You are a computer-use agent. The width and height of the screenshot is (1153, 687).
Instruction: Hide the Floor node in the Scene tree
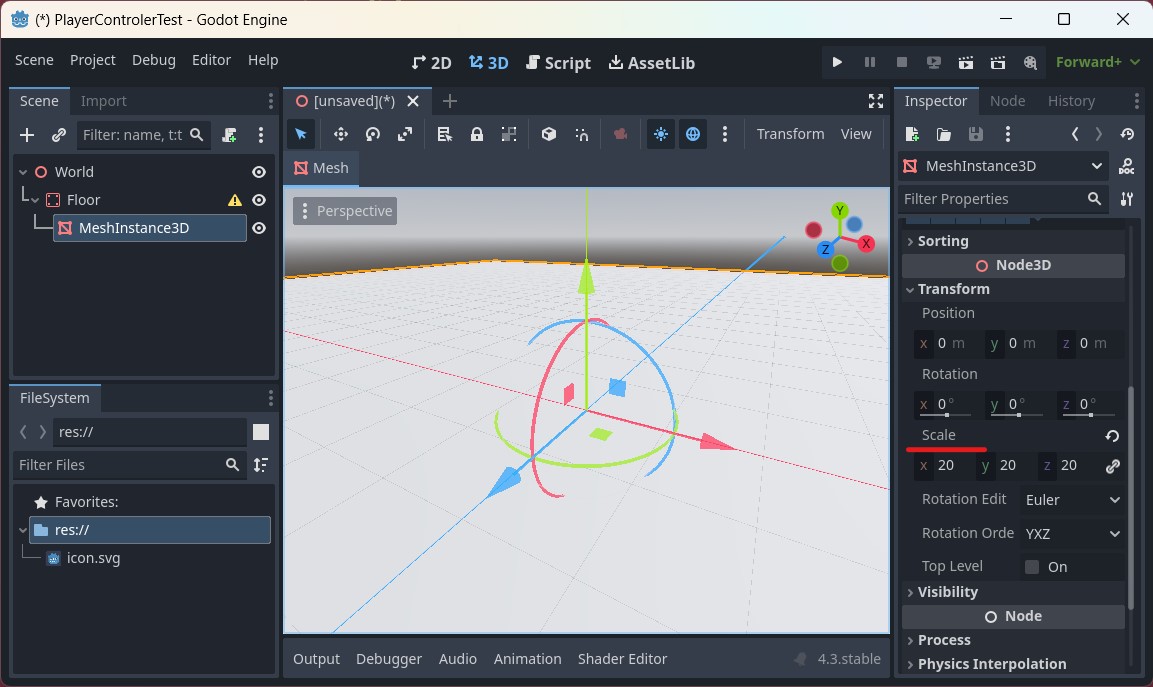click(258, 199)
